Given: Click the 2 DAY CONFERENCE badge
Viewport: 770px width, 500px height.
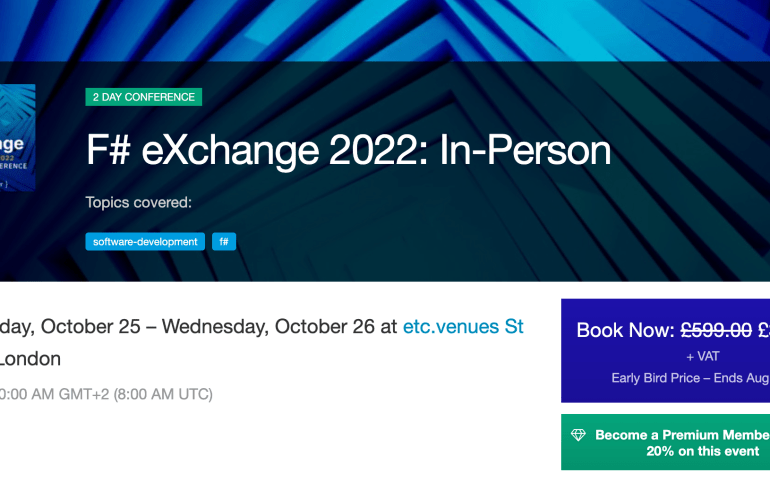Looking at the screenshot, I should (x=144, y=97).
